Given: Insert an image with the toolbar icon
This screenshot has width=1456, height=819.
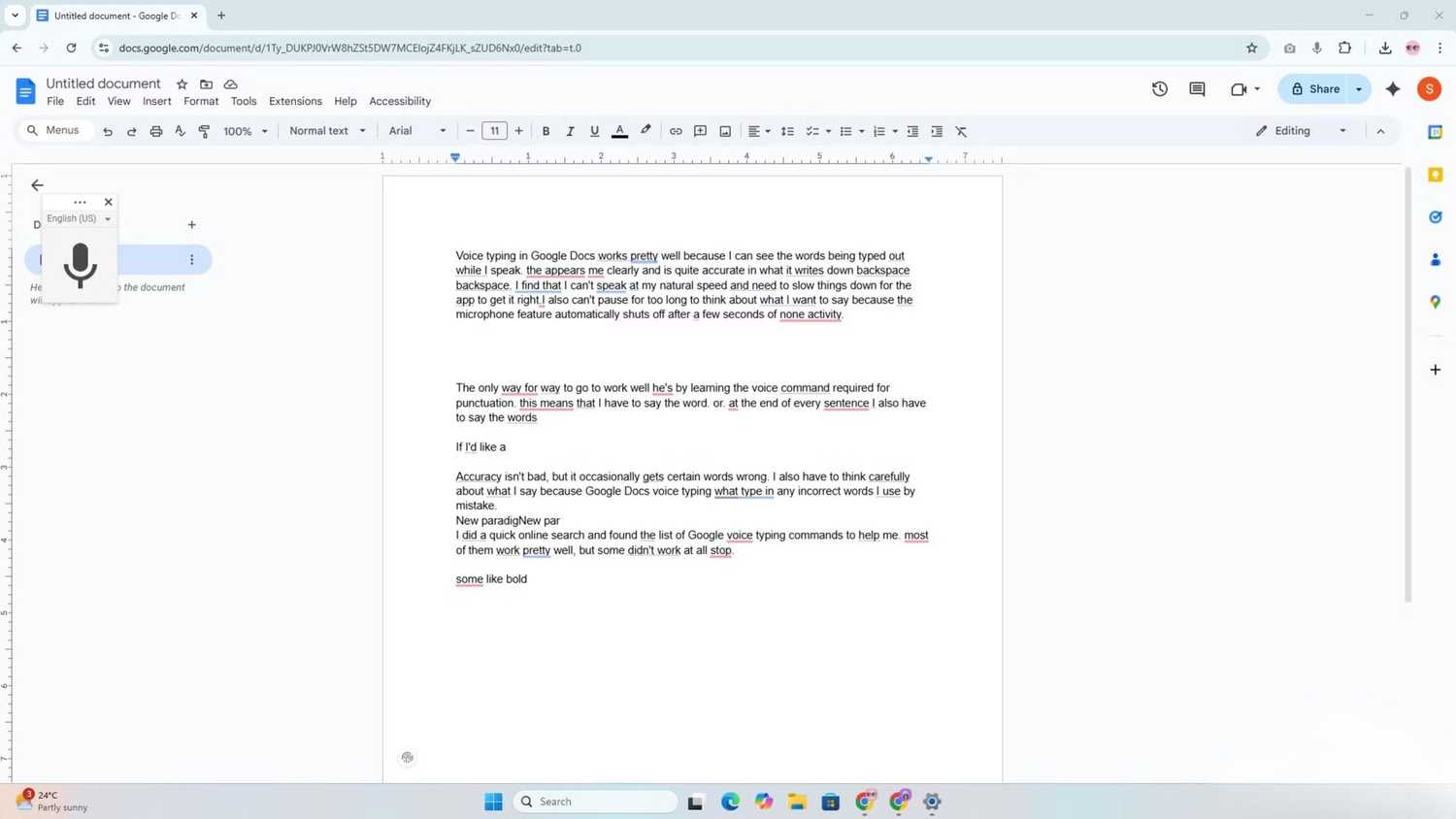Looking at the screenshot, I should pyautogui.click(x=724, y=130).
